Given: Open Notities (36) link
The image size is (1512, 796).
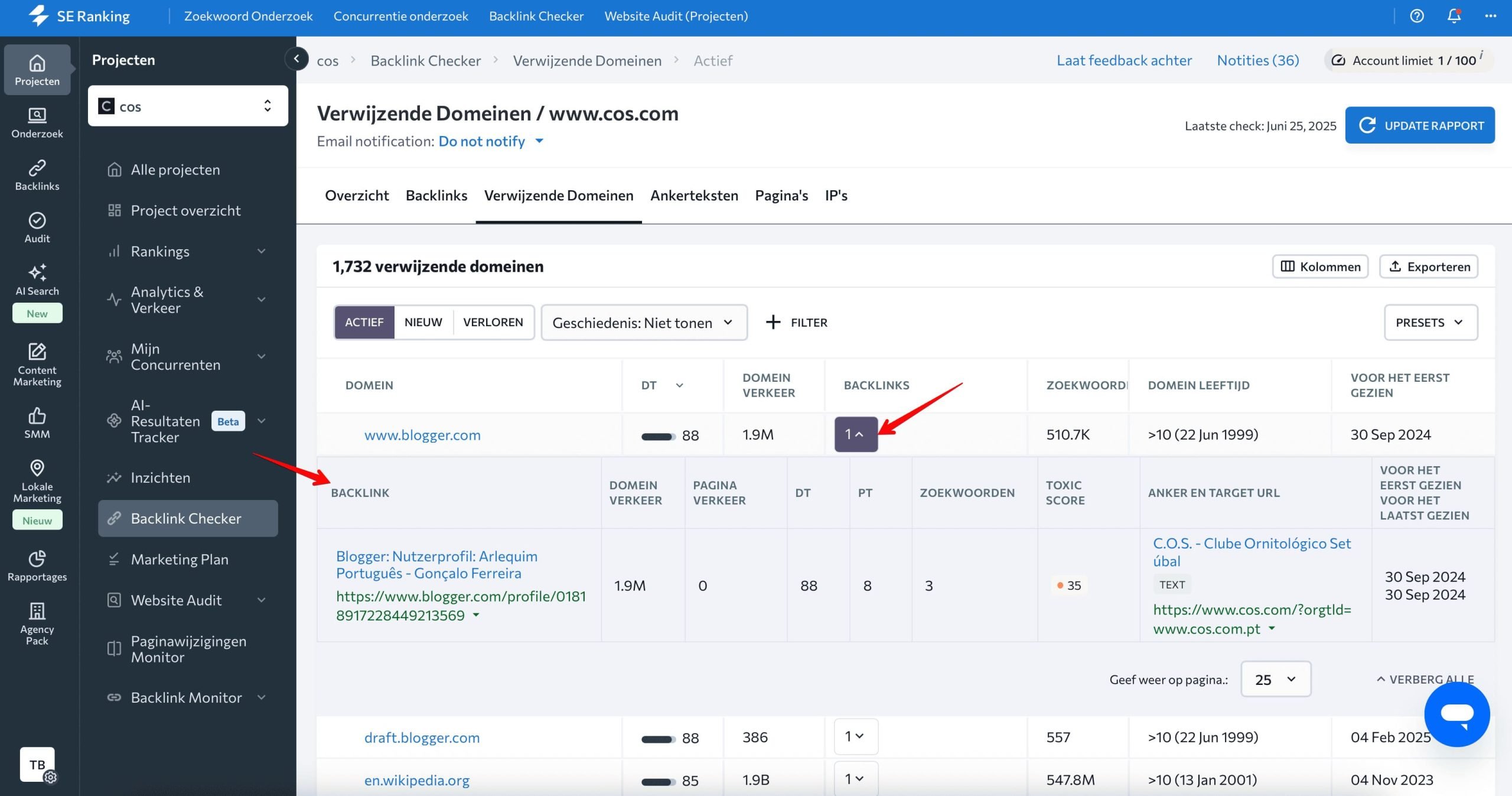Looking at the screenshot, I should pyautogui.click(x=1257, y=60).
